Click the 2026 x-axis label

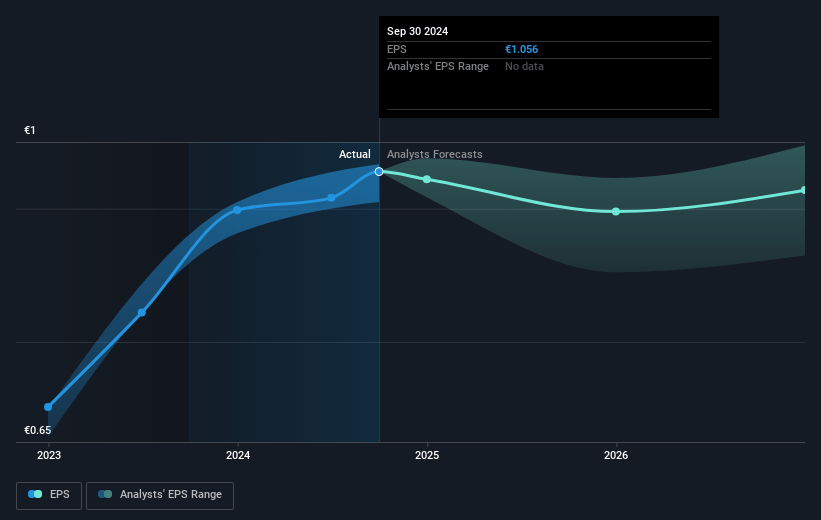[616, 455]
